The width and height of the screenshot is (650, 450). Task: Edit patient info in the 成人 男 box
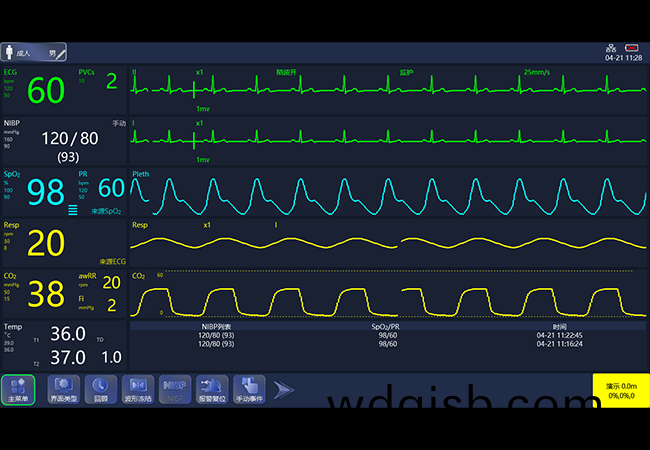pyautogui.click(x=34, y=53)
